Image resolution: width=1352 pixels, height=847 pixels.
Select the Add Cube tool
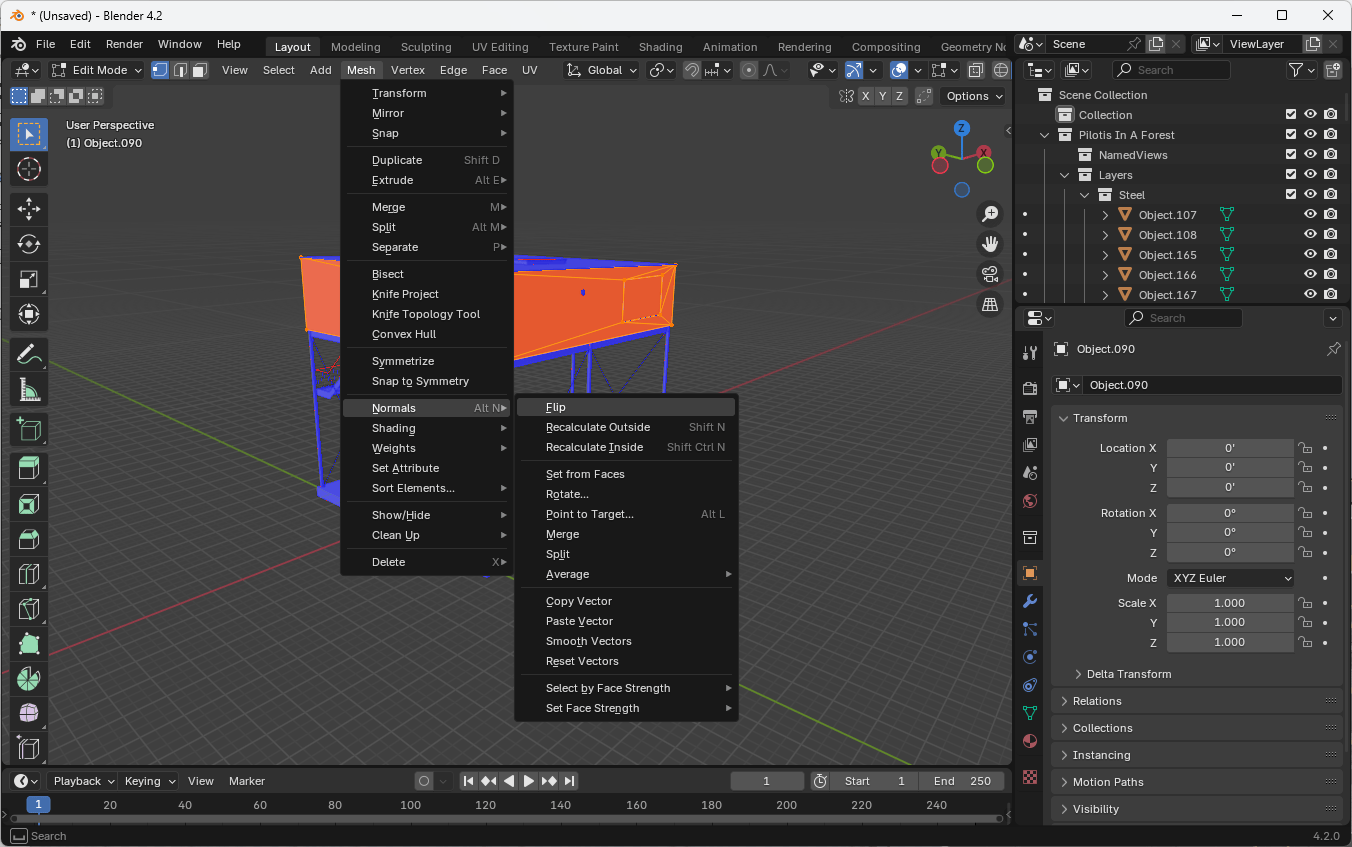pos(29,429)
